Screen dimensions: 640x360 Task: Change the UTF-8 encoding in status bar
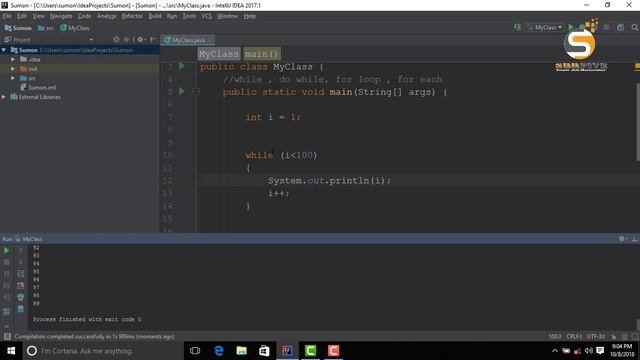pyautogui.click(x=596, y=337)
